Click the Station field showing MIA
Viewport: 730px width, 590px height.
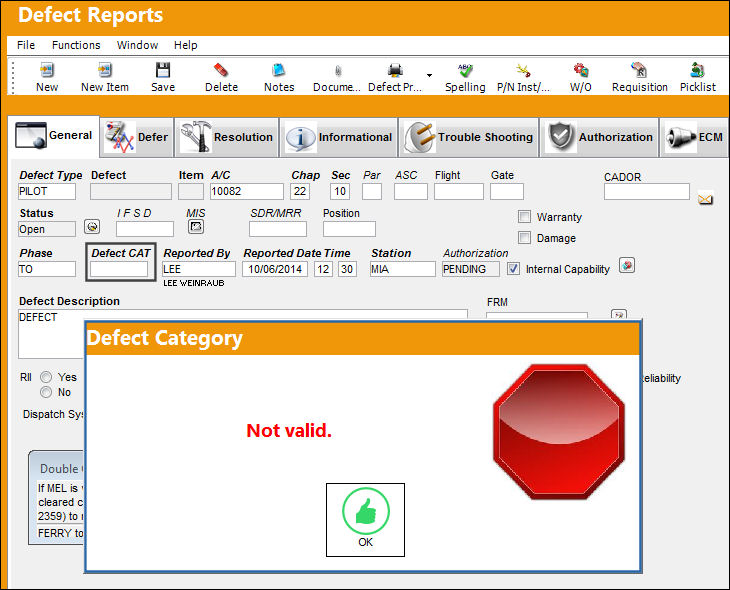[403, 269]
